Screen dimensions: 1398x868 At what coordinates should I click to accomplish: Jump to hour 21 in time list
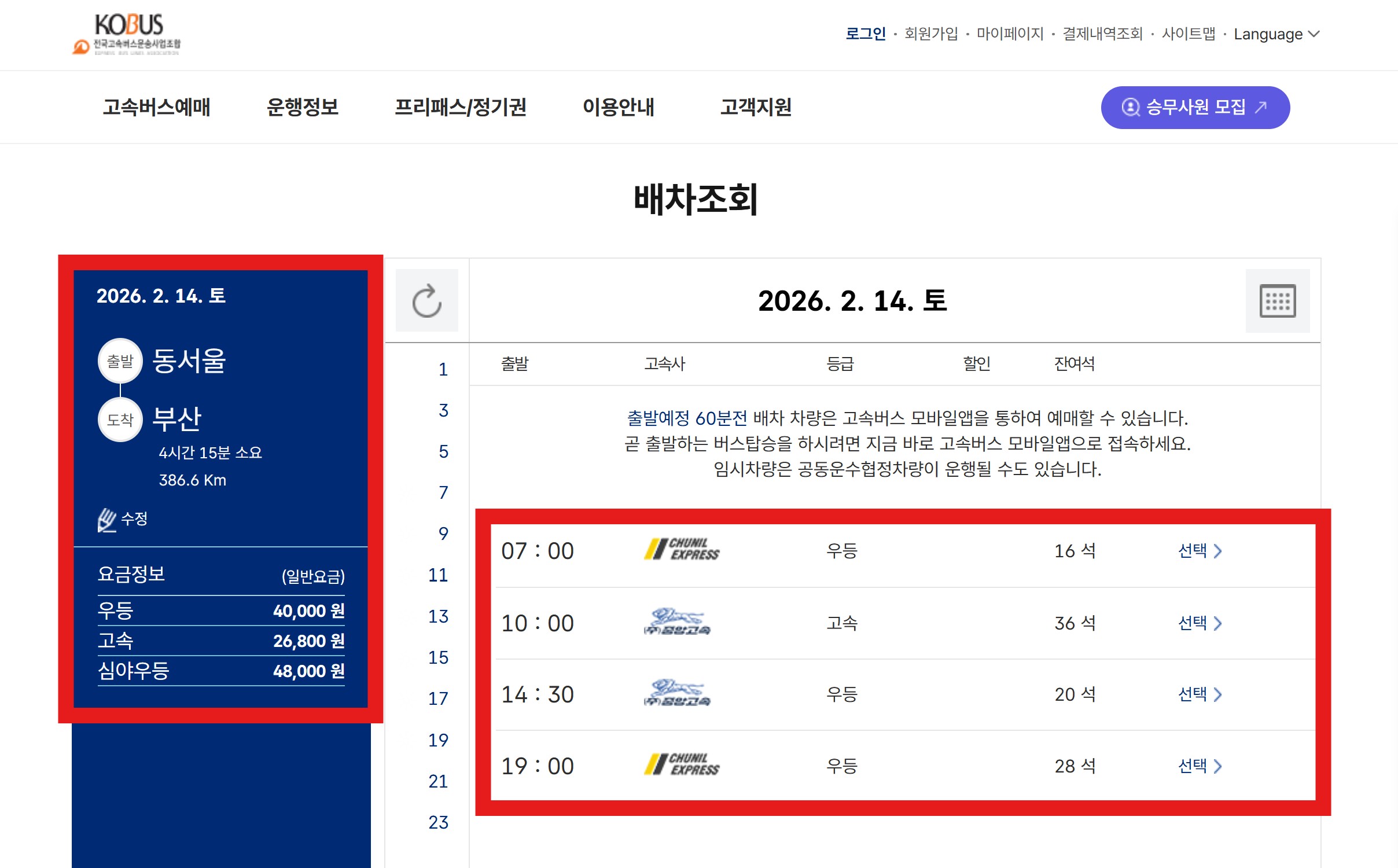click(x=438, y=781)
